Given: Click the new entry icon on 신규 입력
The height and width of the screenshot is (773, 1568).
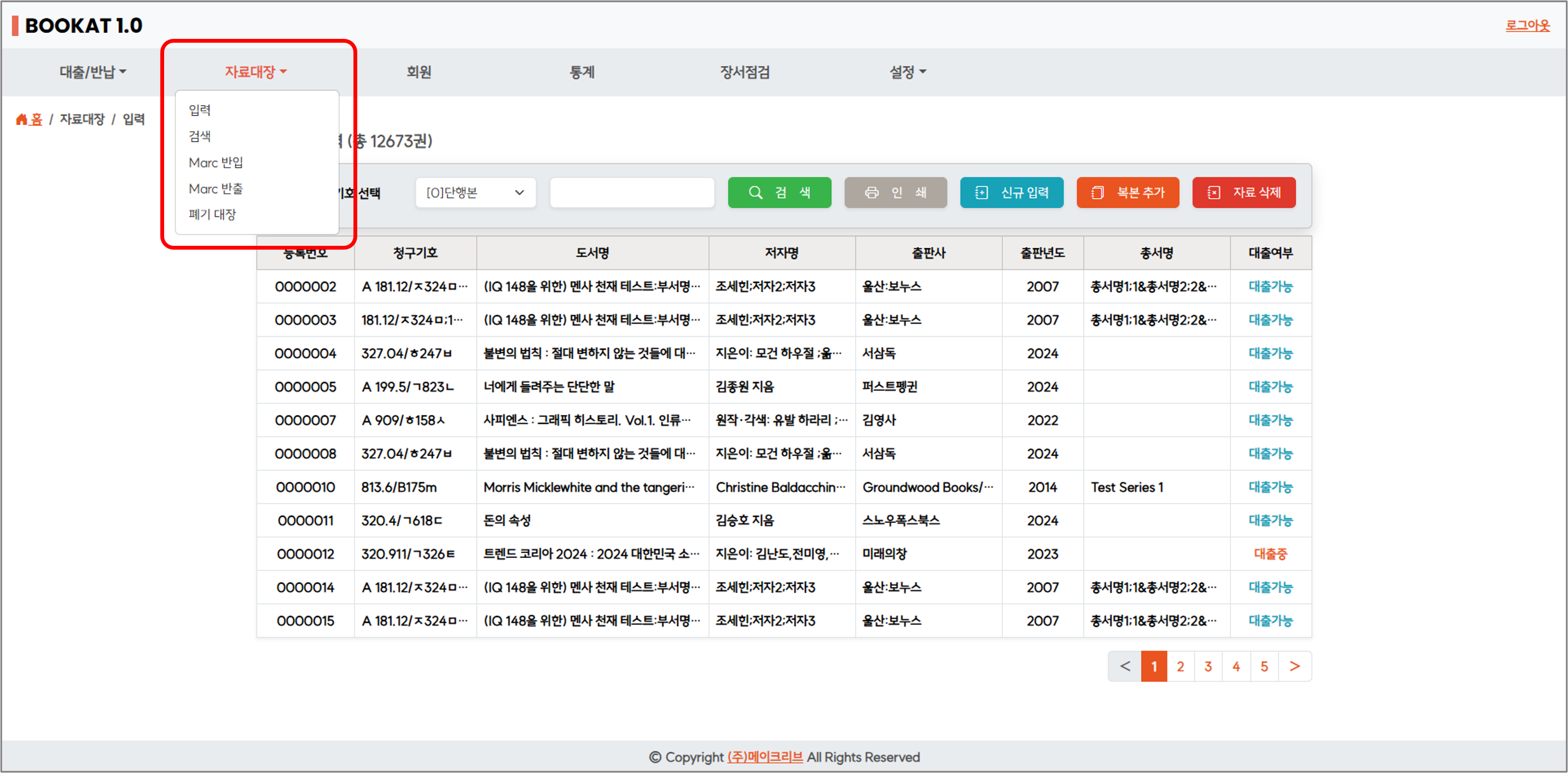Looking at the screenshot, I should [981, 193].
